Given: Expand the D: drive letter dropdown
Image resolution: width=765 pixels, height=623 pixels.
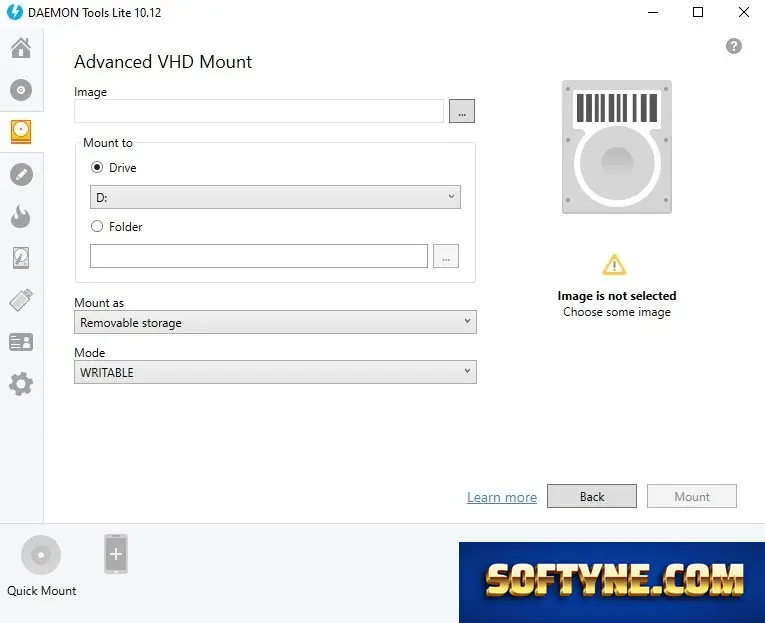Looking at the screenshot, I should coord(275,197).
